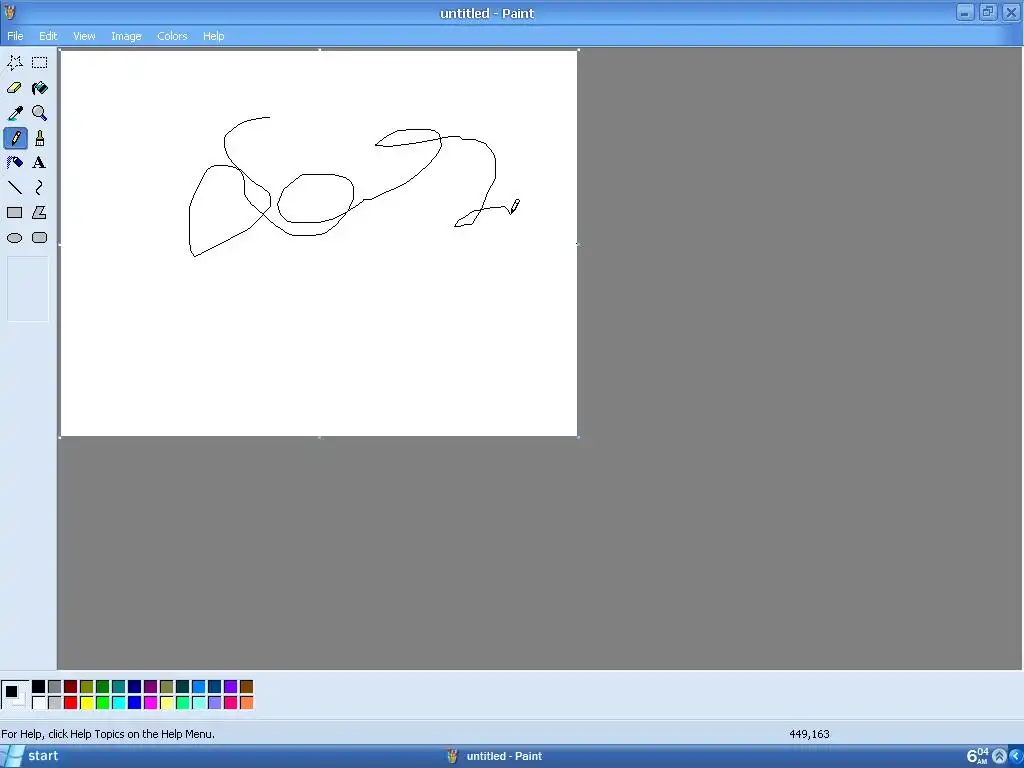Choose the navy blue palette swatch
The width and height of the screenshot is (1024, 768).
coord(135,686)
